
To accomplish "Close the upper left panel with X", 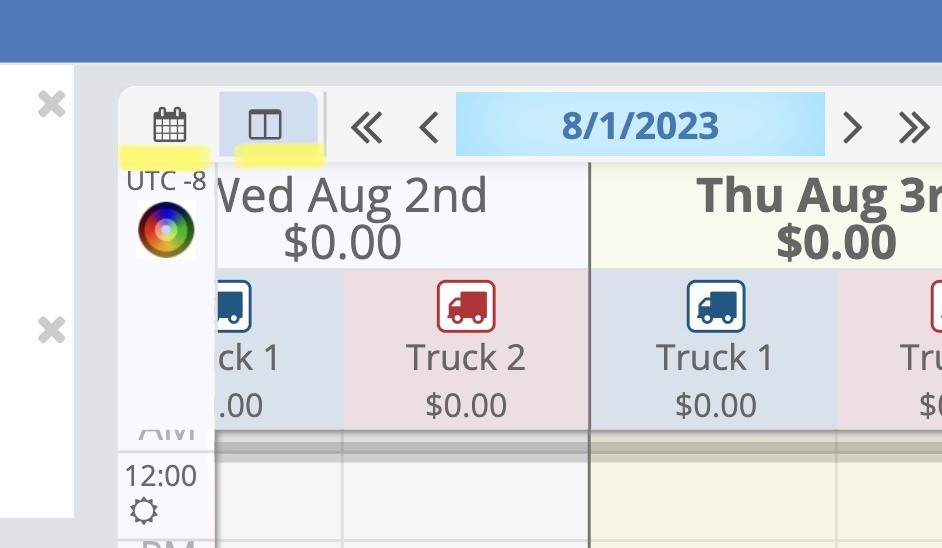I will coord(51,103).
